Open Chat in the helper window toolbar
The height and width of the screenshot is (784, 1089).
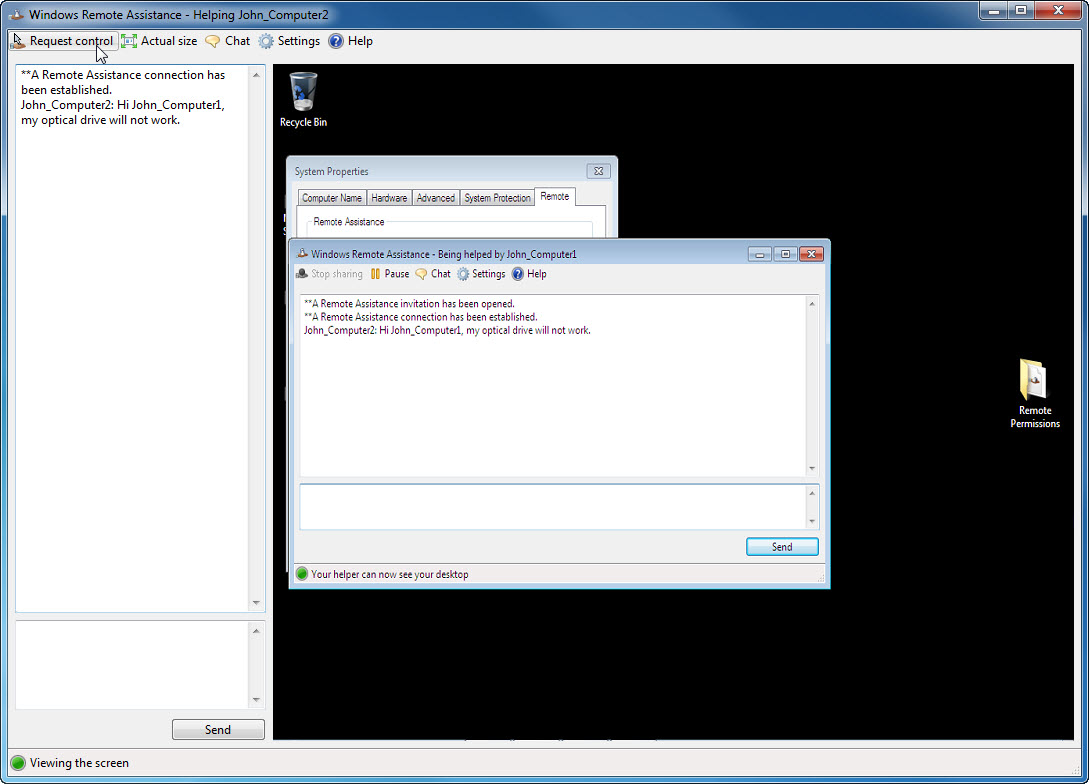pos(227,41)
